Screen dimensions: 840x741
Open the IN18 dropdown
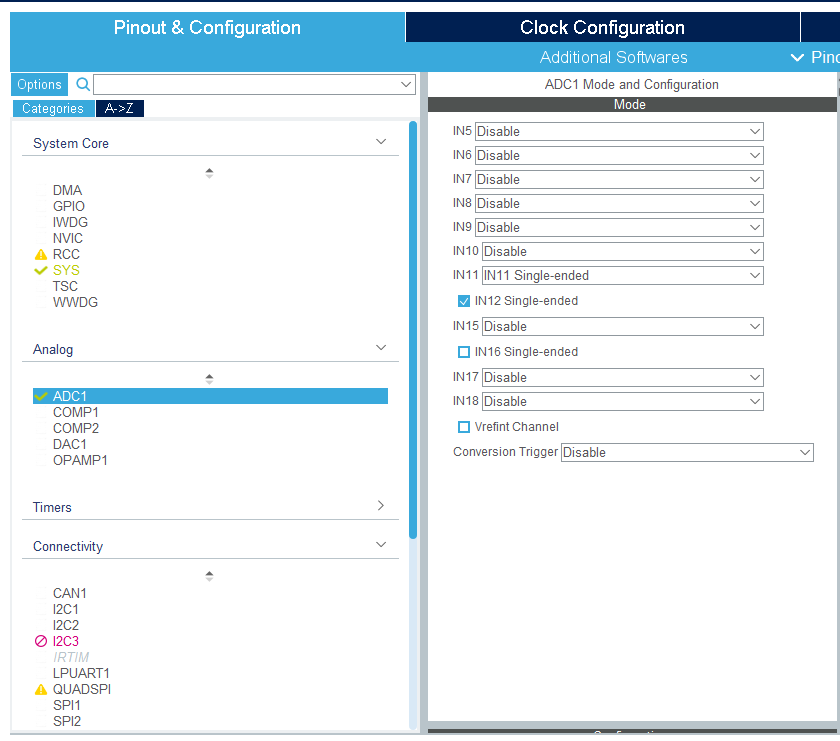pyautogui.click(x=622, y=402)
